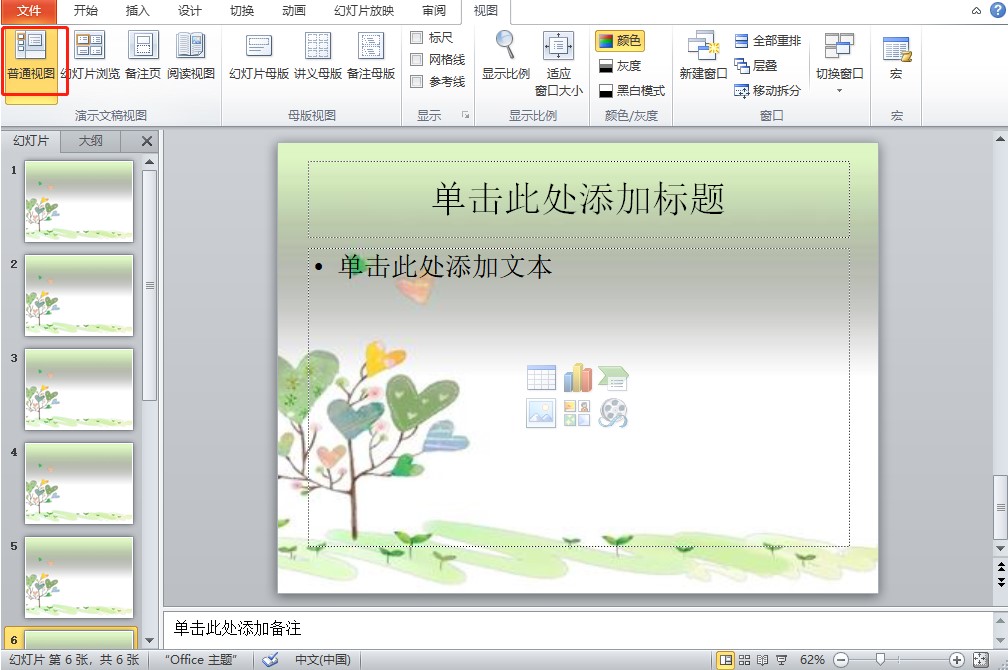Open the 备注母版 (Notes Master)

click(371, 55)
